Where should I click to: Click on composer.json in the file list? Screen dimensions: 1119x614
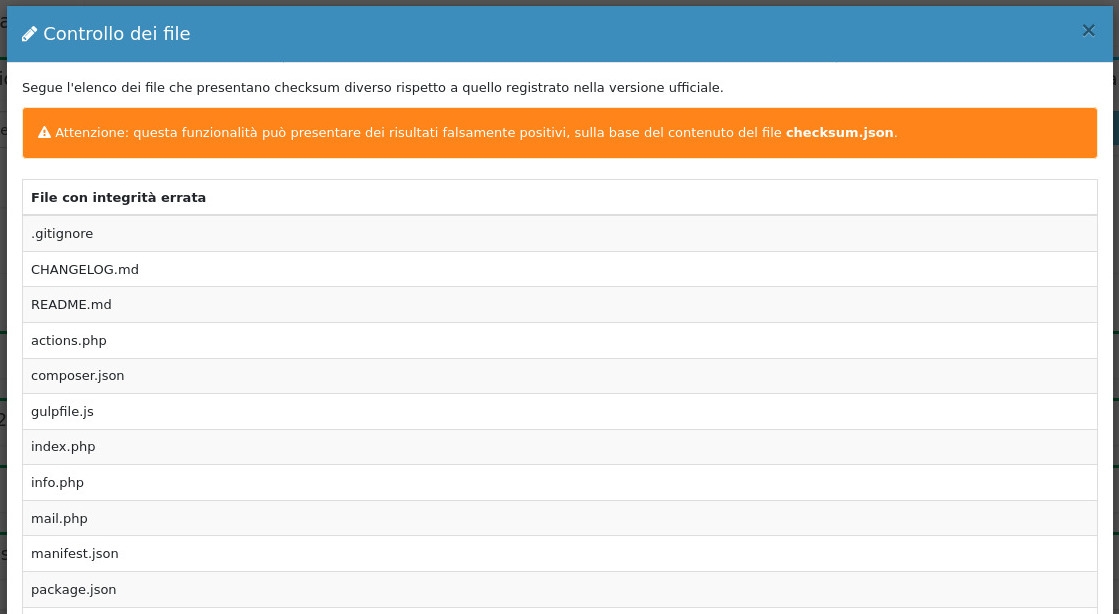point(78,376)
